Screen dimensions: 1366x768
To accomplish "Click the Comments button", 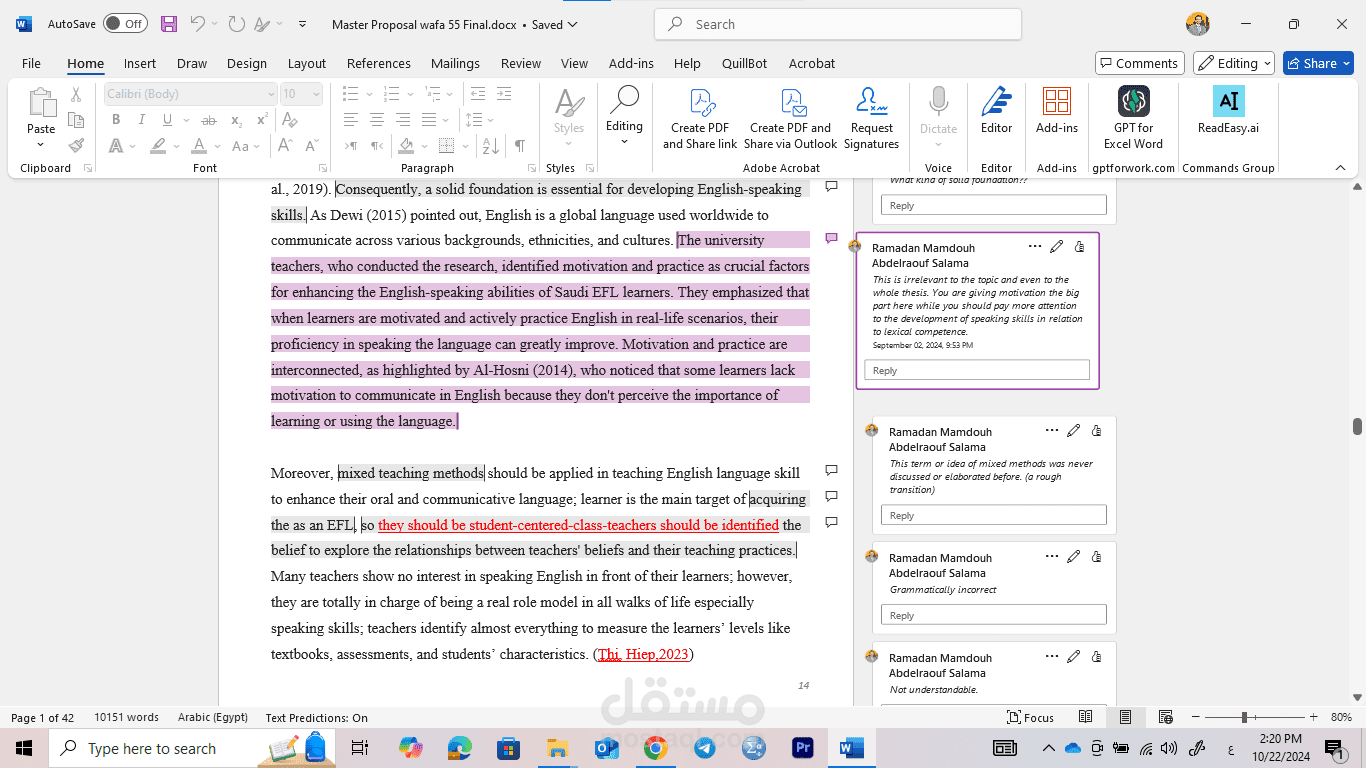I will point(1139,63).
